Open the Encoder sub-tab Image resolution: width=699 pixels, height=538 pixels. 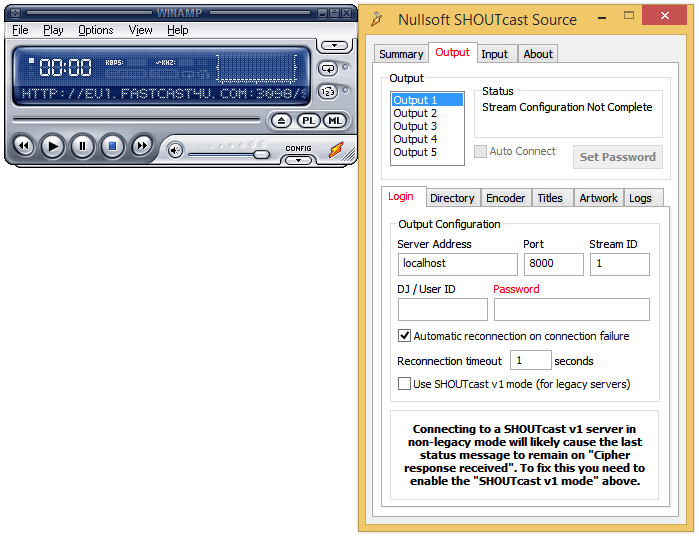[x=506, y=198]
